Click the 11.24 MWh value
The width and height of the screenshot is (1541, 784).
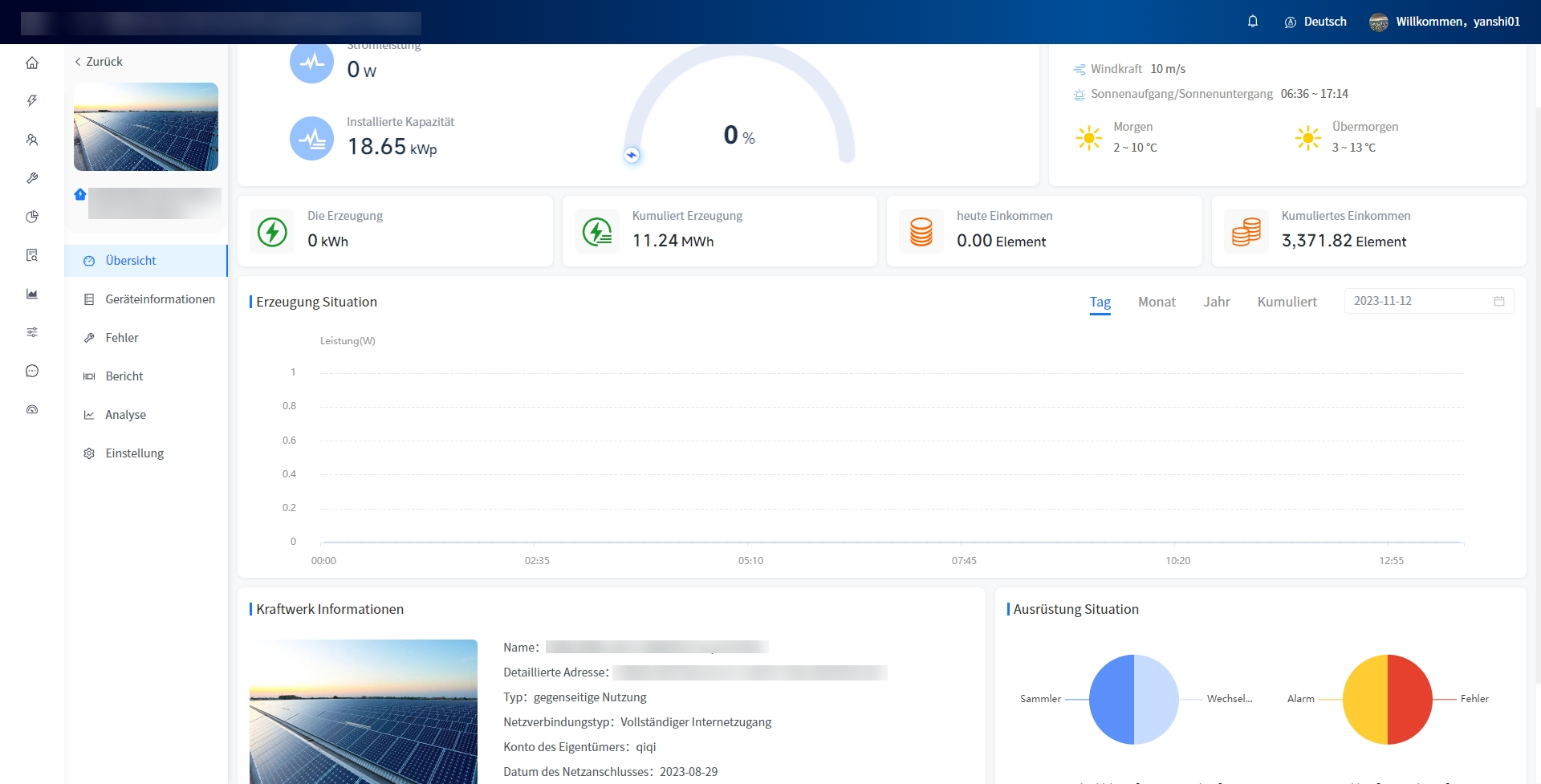tap(673, 241)
